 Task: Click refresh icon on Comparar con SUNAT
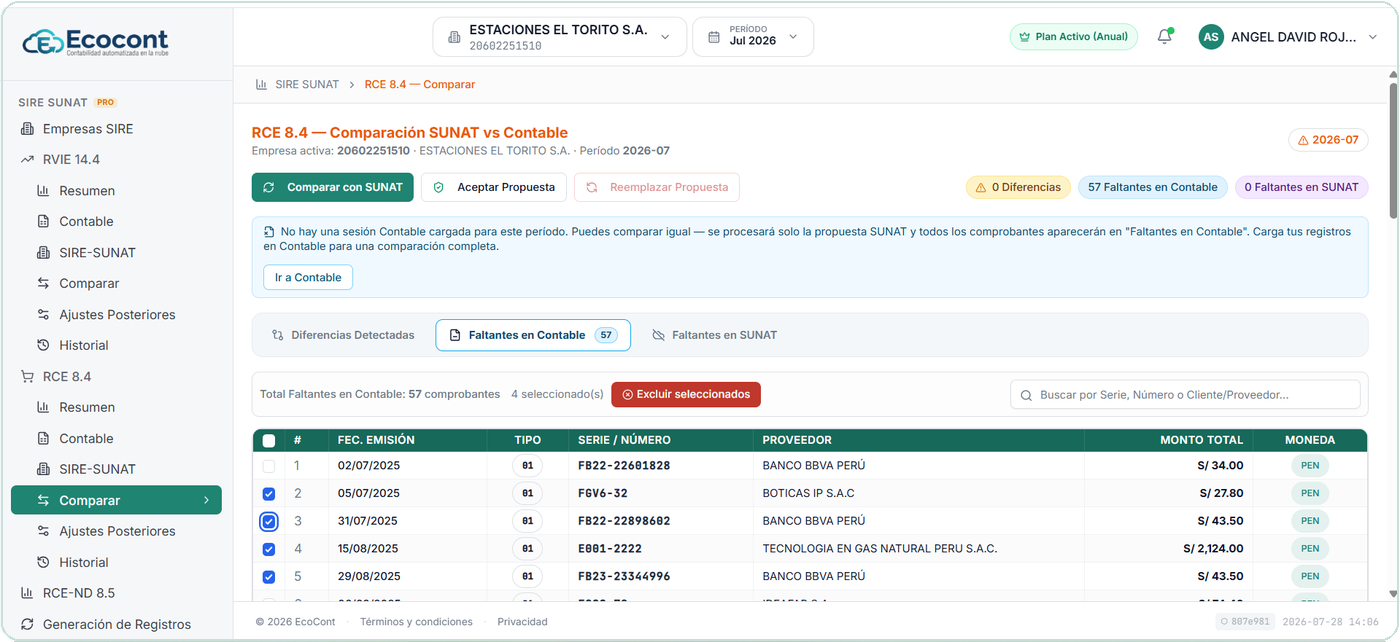[269, 187]
